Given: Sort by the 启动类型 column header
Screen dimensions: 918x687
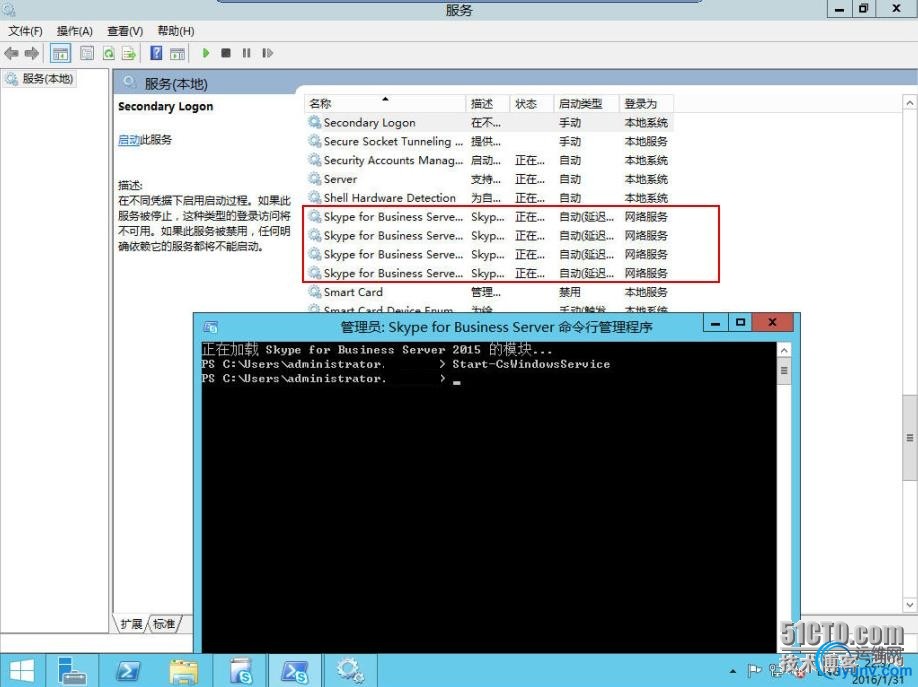Looking at the screenshot, I should (587, 104).
